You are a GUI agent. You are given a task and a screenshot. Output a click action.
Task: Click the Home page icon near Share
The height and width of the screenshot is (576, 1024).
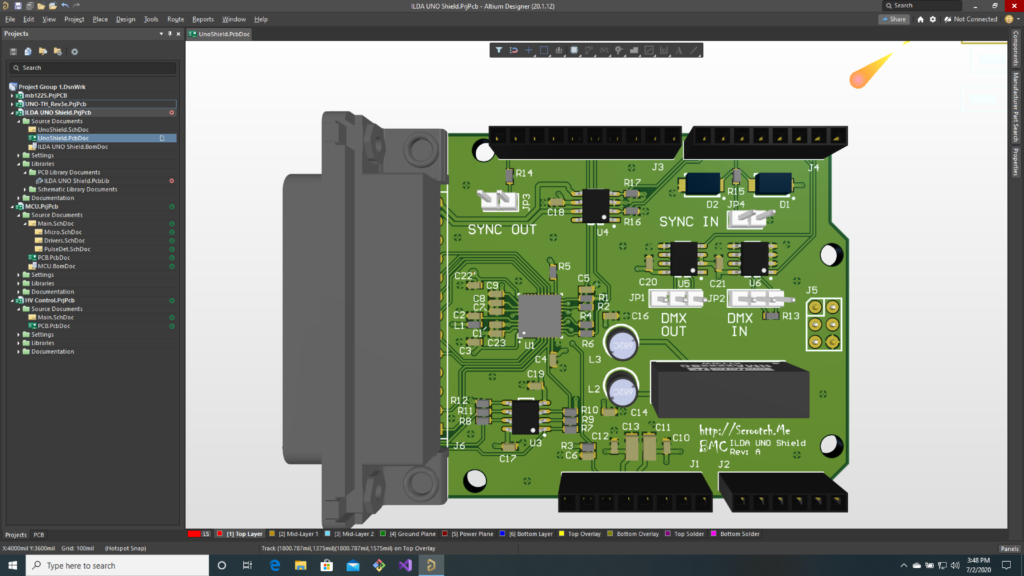click(920, 19)
